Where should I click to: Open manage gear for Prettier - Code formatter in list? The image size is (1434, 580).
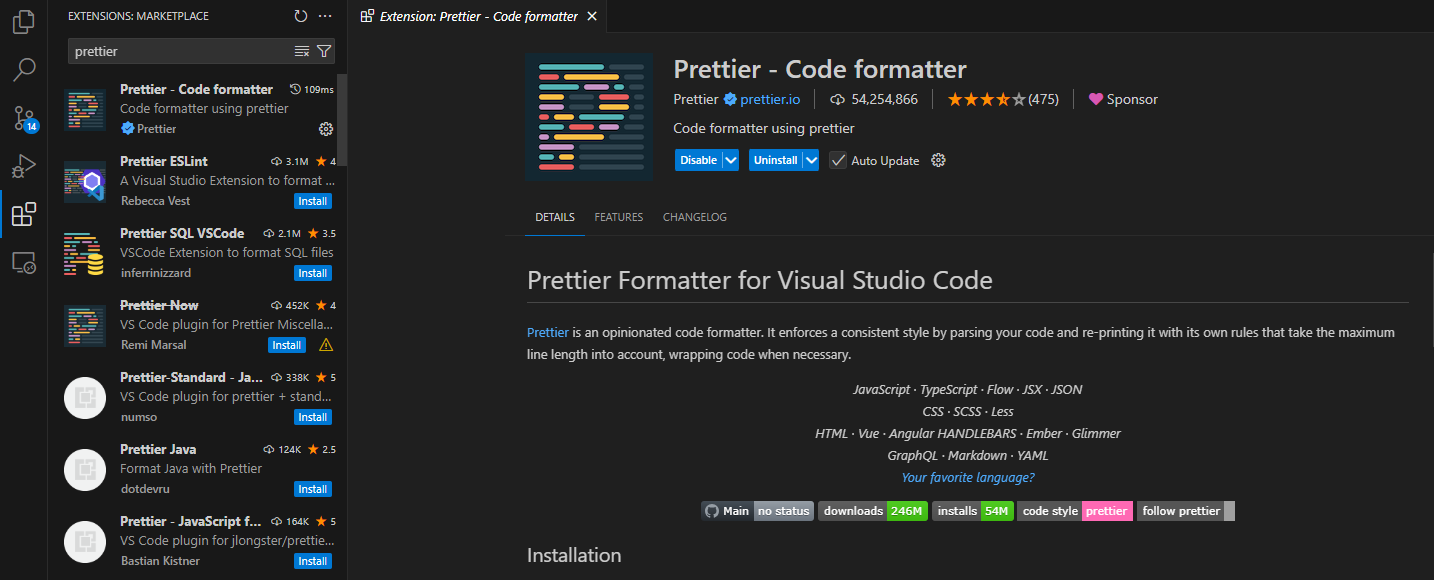(325, 129)
